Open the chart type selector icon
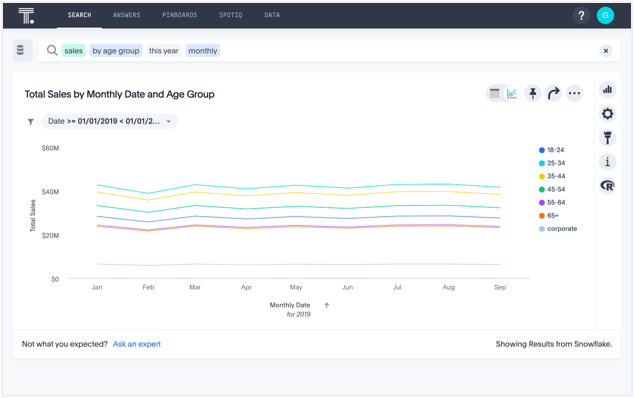This screenshot has height=398, width=634. pyautogui.click(x=607, y=90)
